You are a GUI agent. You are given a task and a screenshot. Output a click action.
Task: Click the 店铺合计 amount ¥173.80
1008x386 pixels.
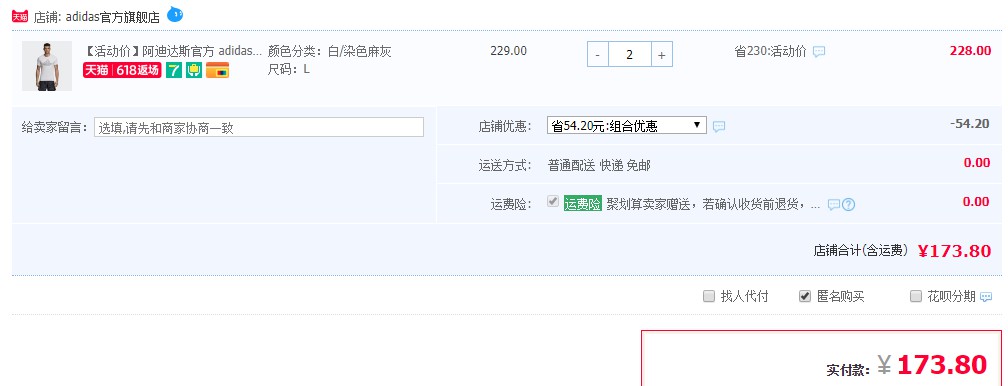coord(954,251)
